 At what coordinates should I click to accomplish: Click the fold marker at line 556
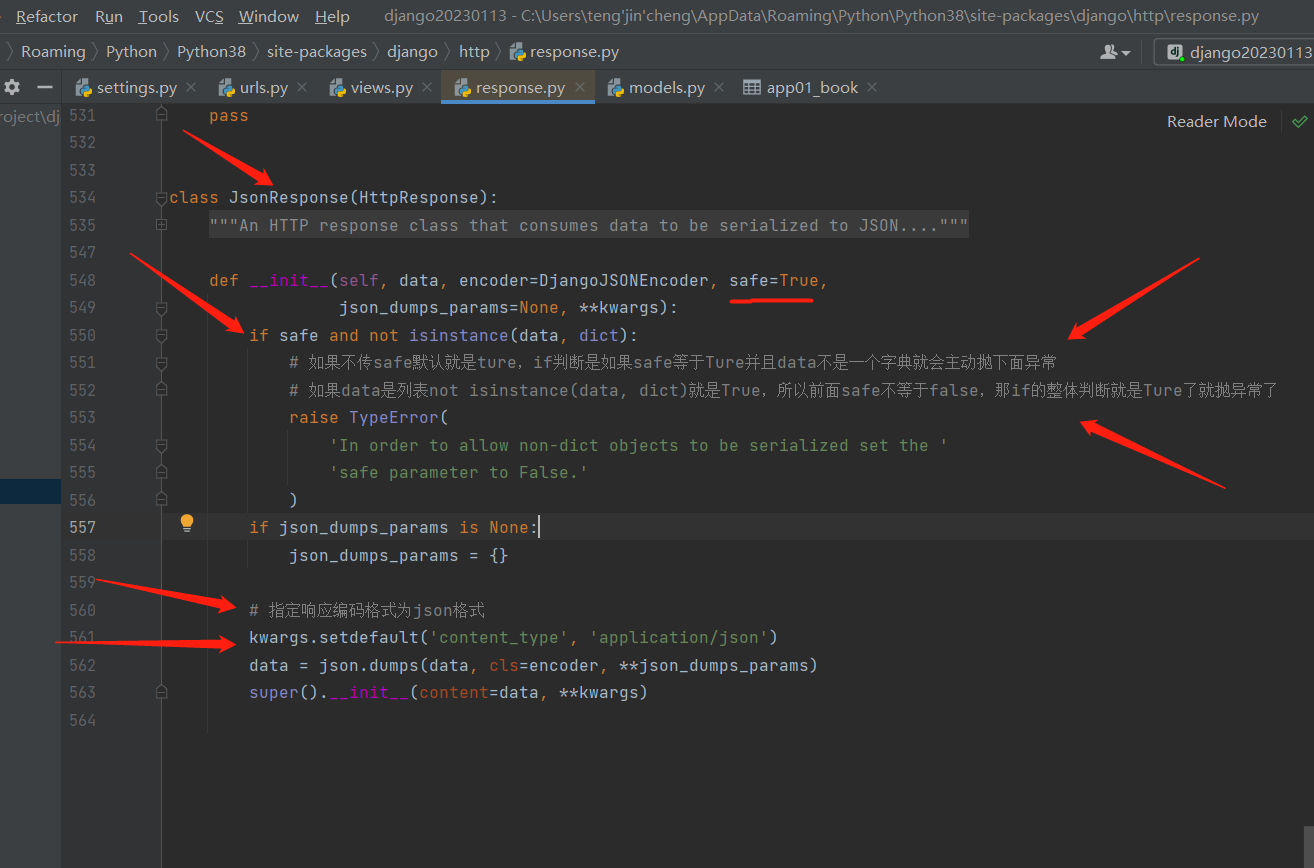[x=161, y=500]
